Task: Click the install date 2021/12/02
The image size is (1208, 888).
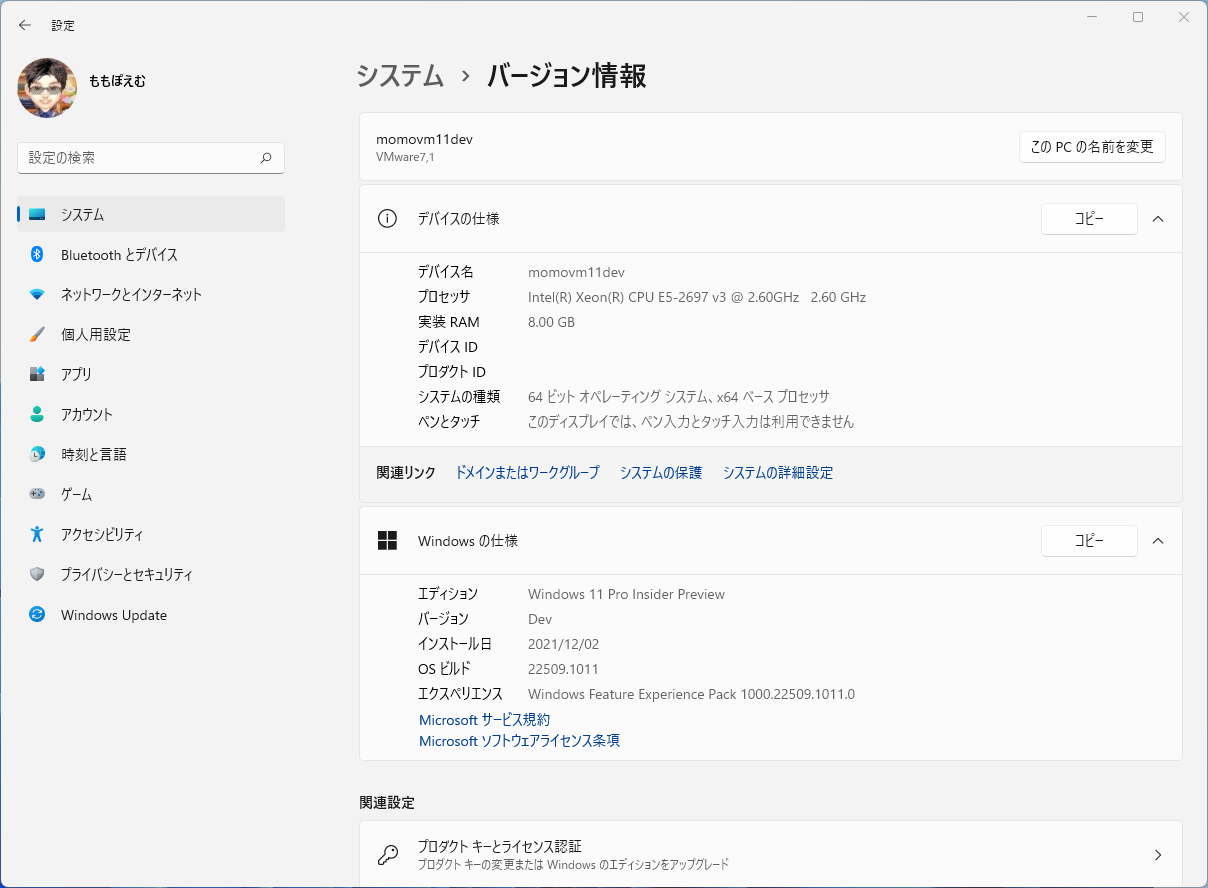Action: pos(563,644)
